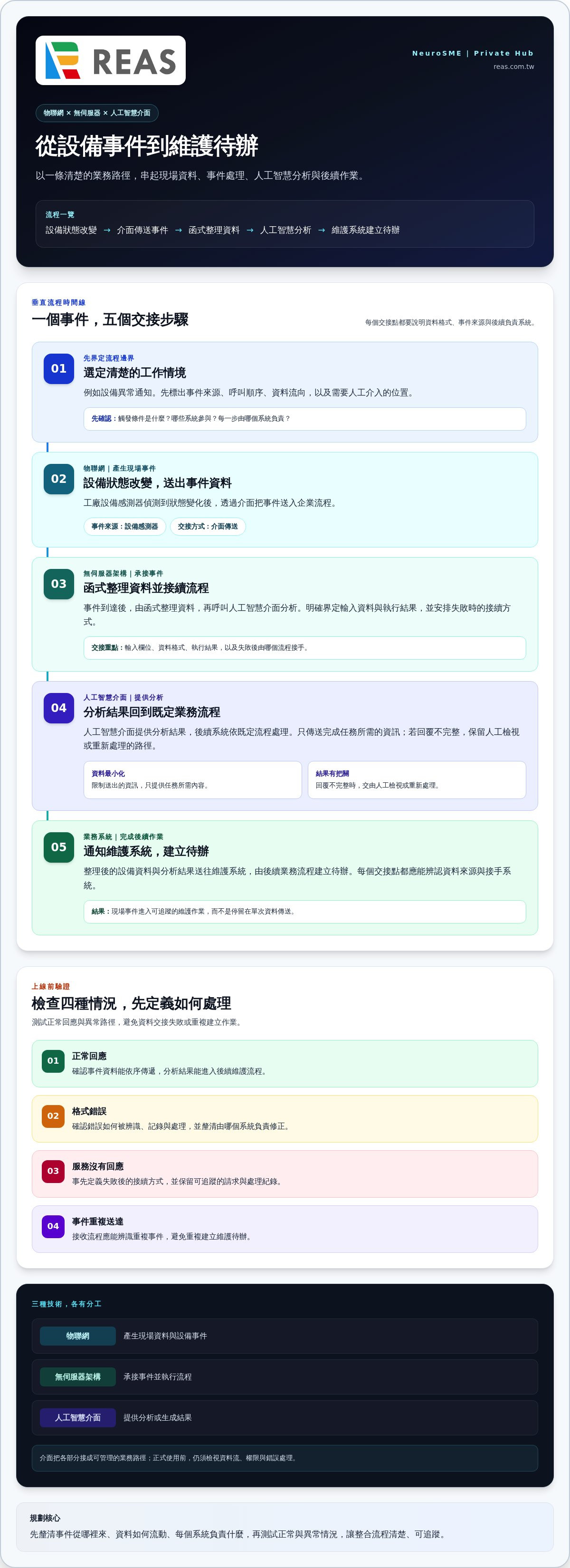Click red badge 03 '服務沒有回應'
This screenshot has height=1568, width=570.
point(53,1171)
